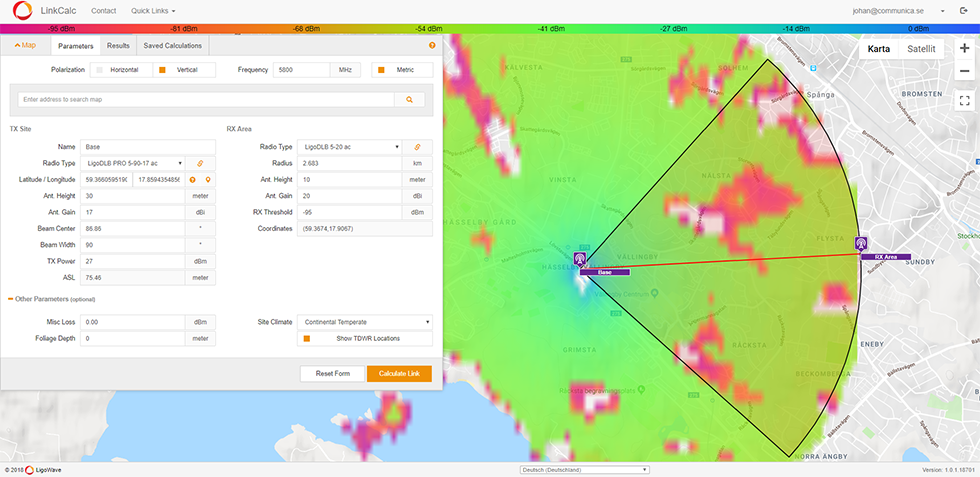Click the ASL field

coord(132,278)
